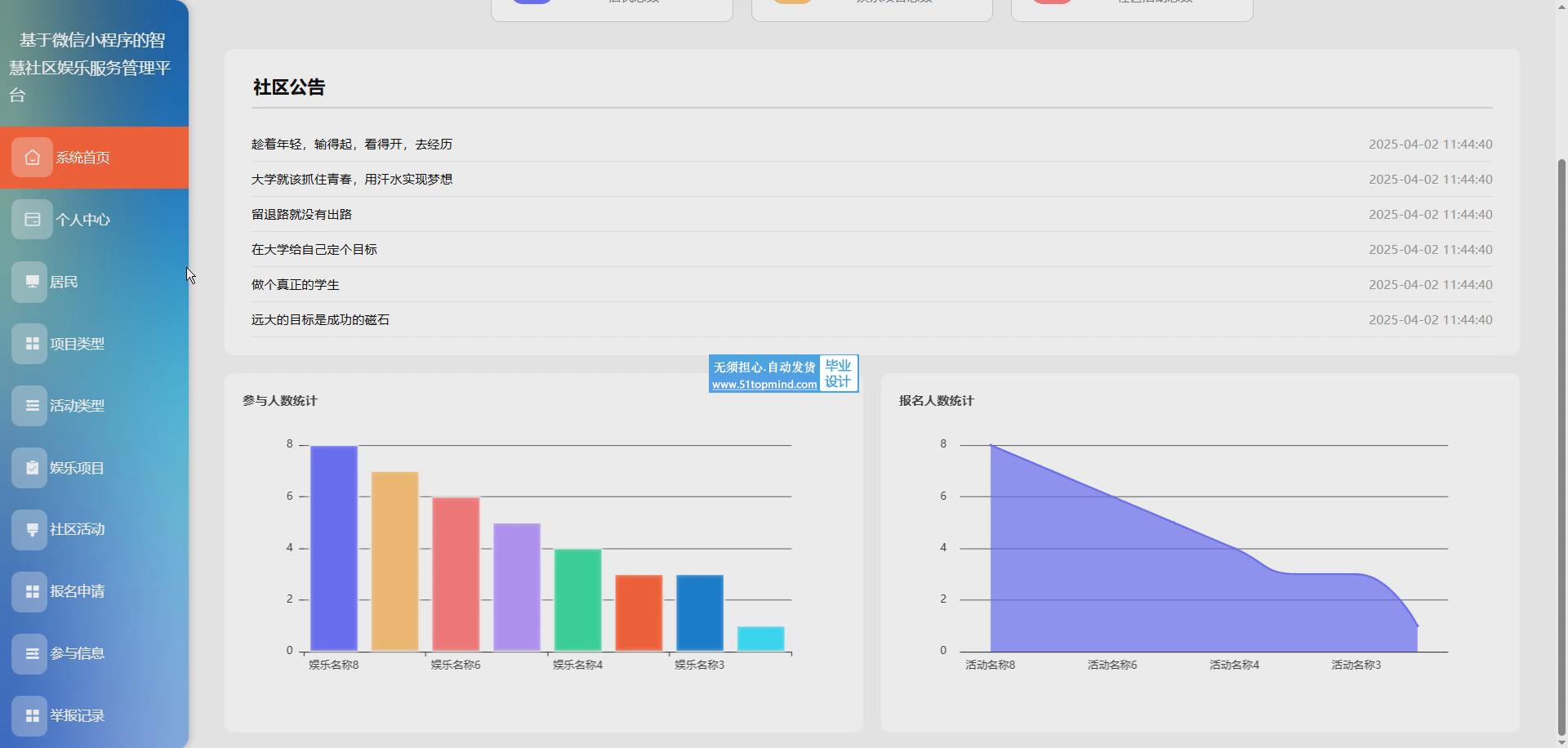This screenshot has width=1568, height=748.
Task: Open announcement 大学就该抓住青春，用汗水实现梦想
Action: 352,180
